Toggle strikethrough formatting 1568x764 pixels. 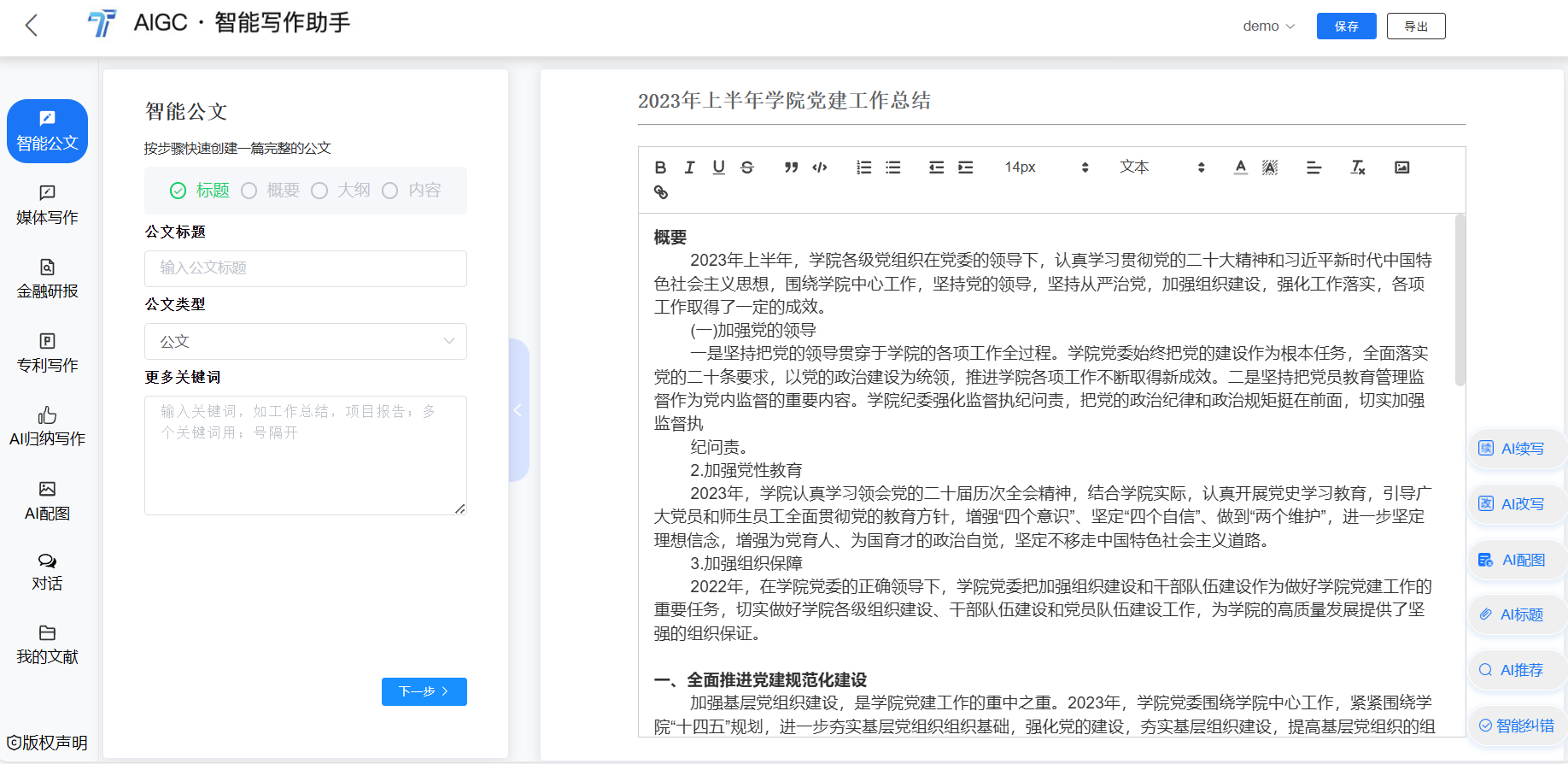tap(747, 167)
